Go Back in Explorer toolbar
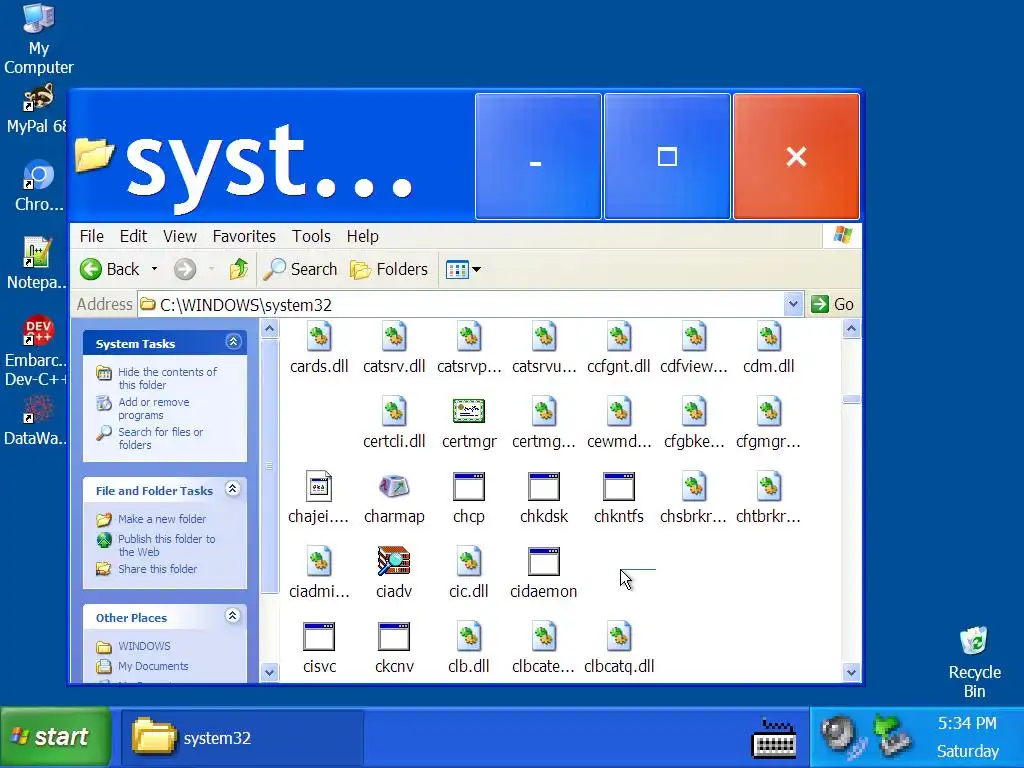The height and width of the screenshot is (768, 1024). click(x=110, y=269)
